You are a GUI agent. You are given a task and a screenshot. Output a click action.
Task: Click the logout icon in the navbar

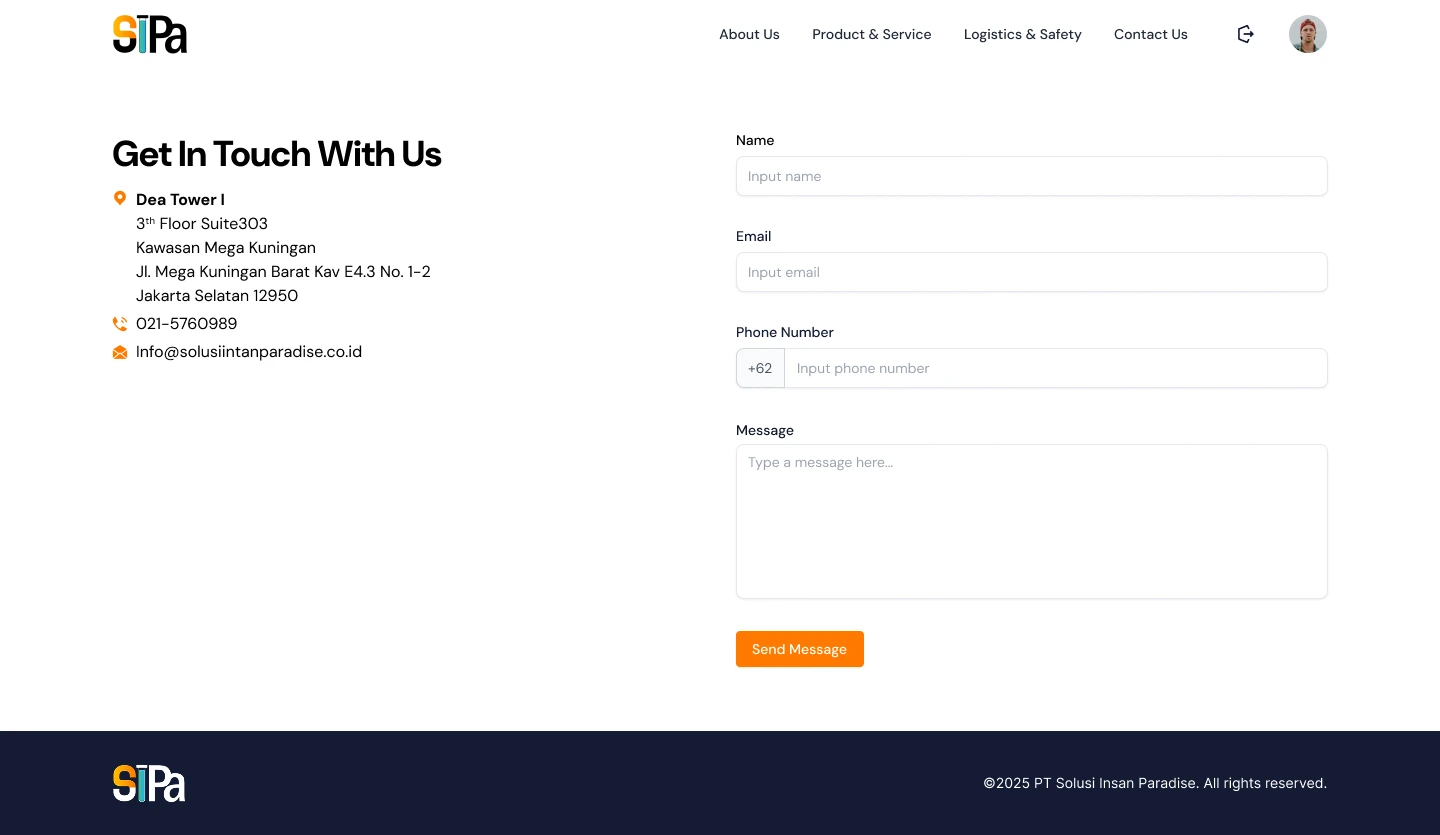coord(1245,34)
